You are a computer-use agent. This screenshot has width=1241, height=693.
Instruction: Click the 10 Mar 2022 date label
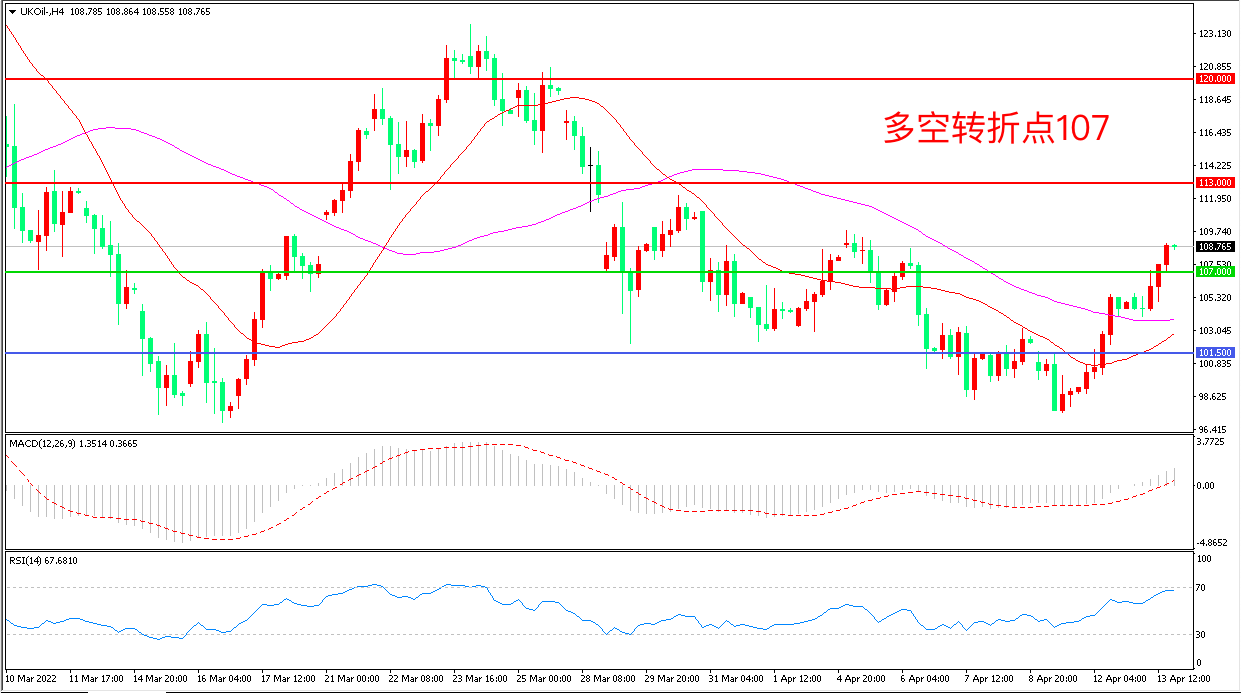33,679
